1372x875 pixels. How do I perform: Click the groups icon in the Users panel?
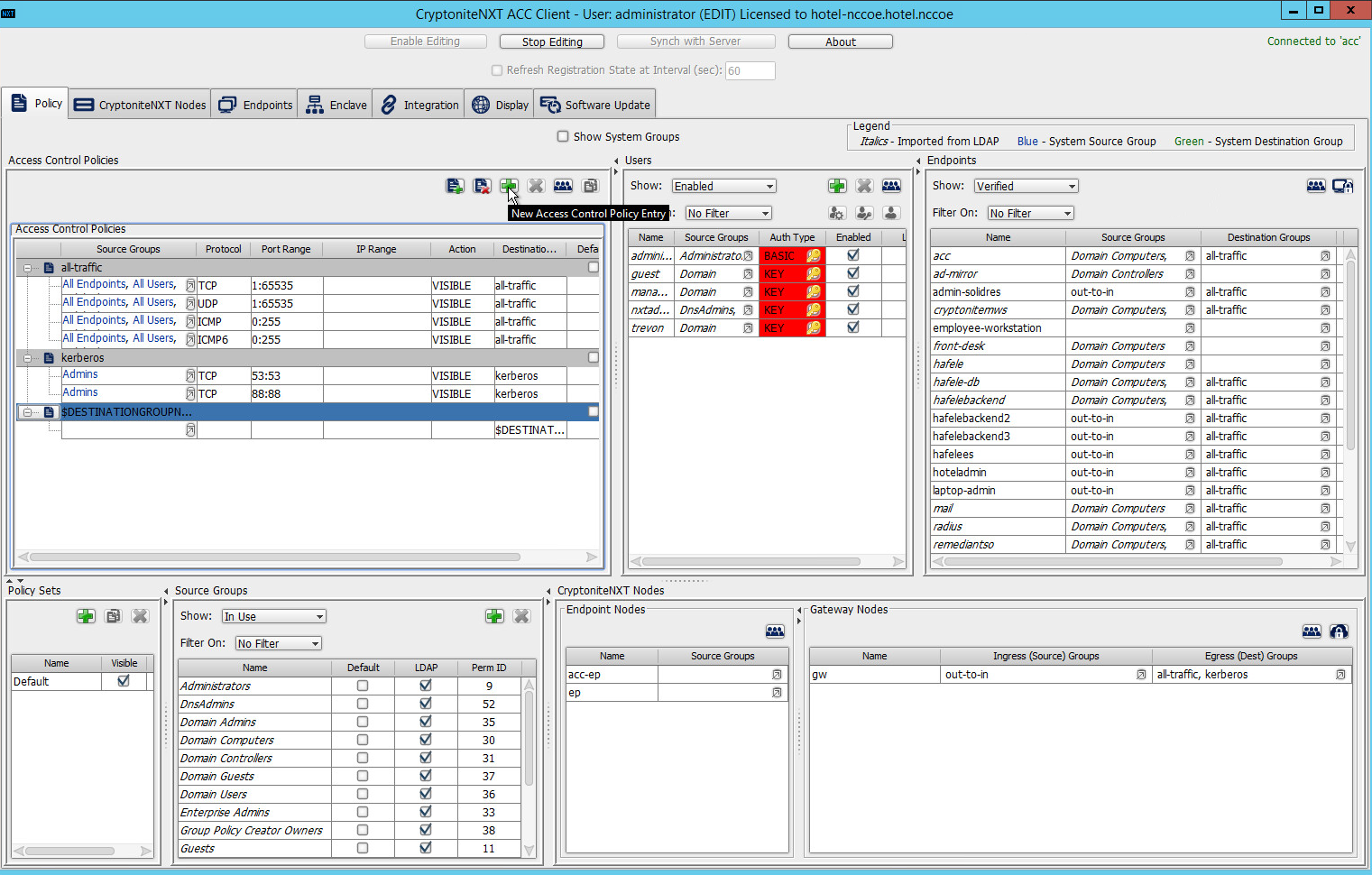point(891,186)
